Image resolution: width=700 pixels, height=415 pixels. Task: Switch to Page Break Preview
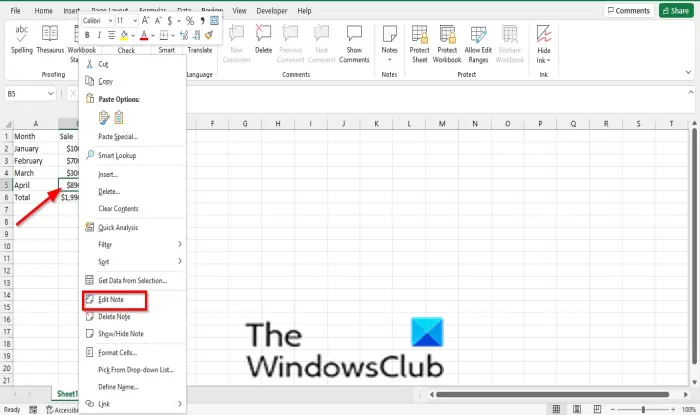[x=597, y=409]
